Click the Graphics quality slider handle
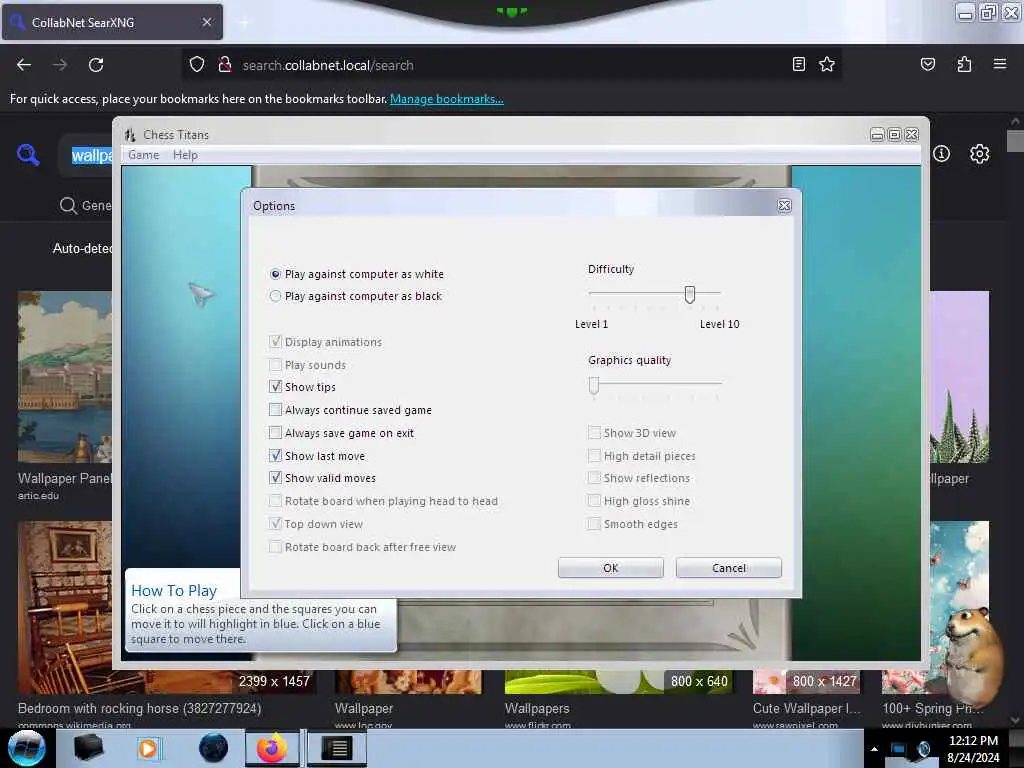Image resolution: width=1024 pixels, height=768 pixels. [x=594, y=385]
